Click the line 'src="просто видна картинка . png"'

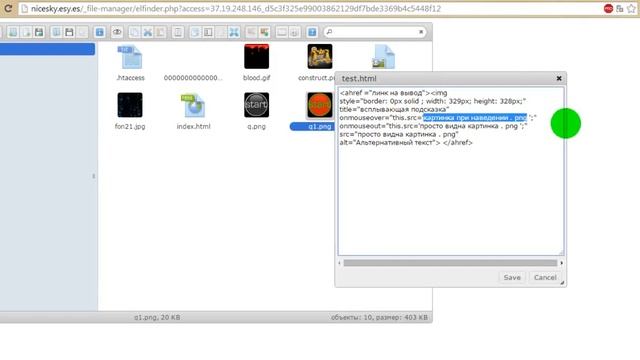pyautogui.click(x=399, y=134)
